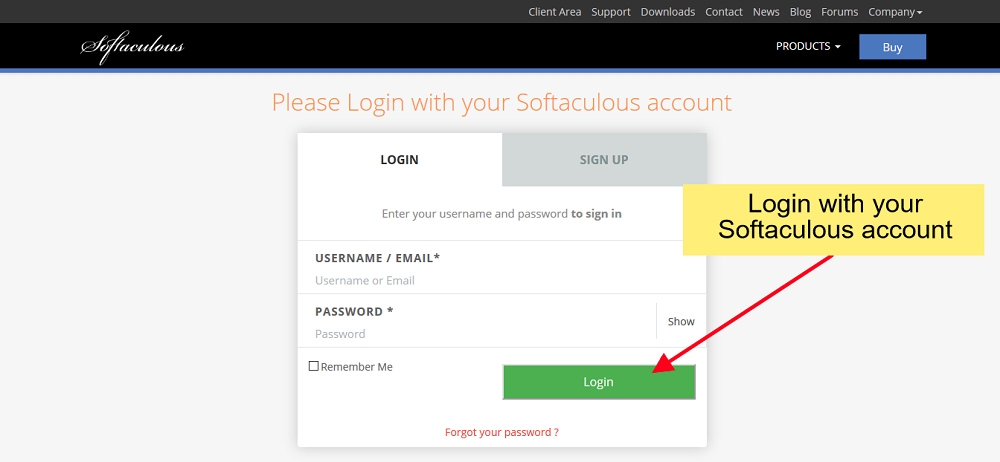Open Forgot your password link
This screenshot has width=1000, height=462.
pos(502,432)
